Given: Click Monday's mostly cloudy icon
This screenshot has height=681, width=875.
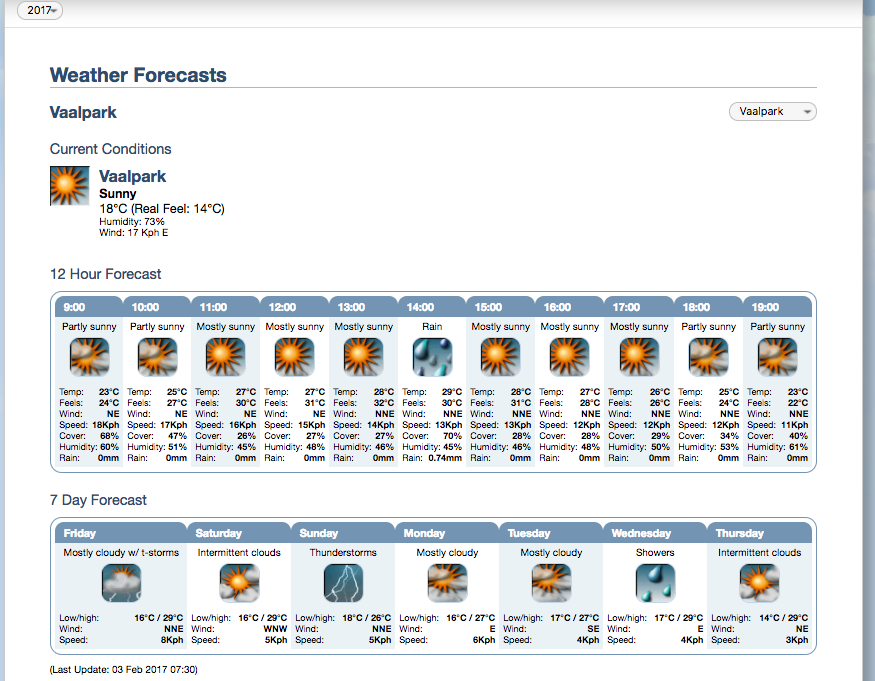Looking at the screenshot, I should coord(447,583).
